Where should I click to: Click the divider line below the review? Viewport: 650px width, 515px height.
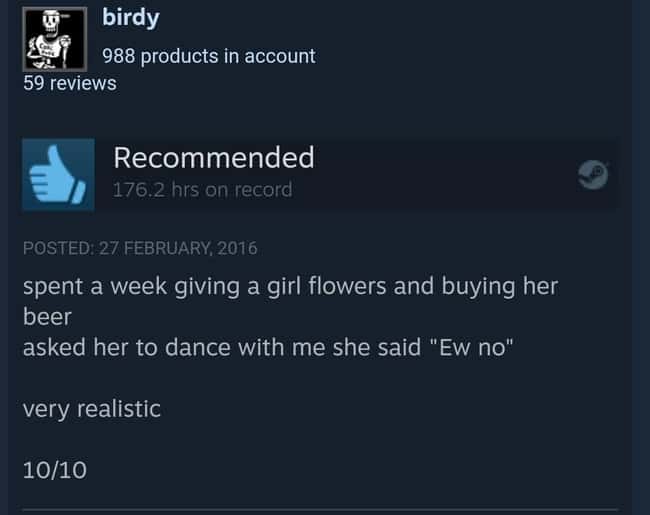pos(320,510)
